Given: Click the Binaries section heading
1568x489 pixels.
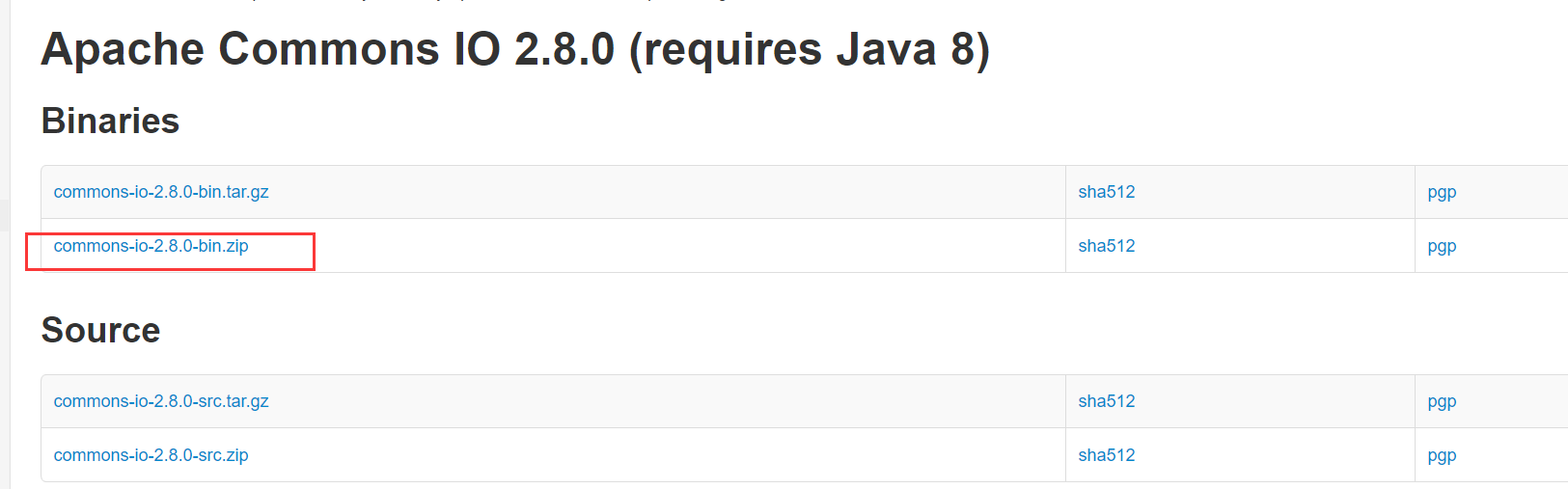Looking at the screenshot, I should (x=110, y=121).
